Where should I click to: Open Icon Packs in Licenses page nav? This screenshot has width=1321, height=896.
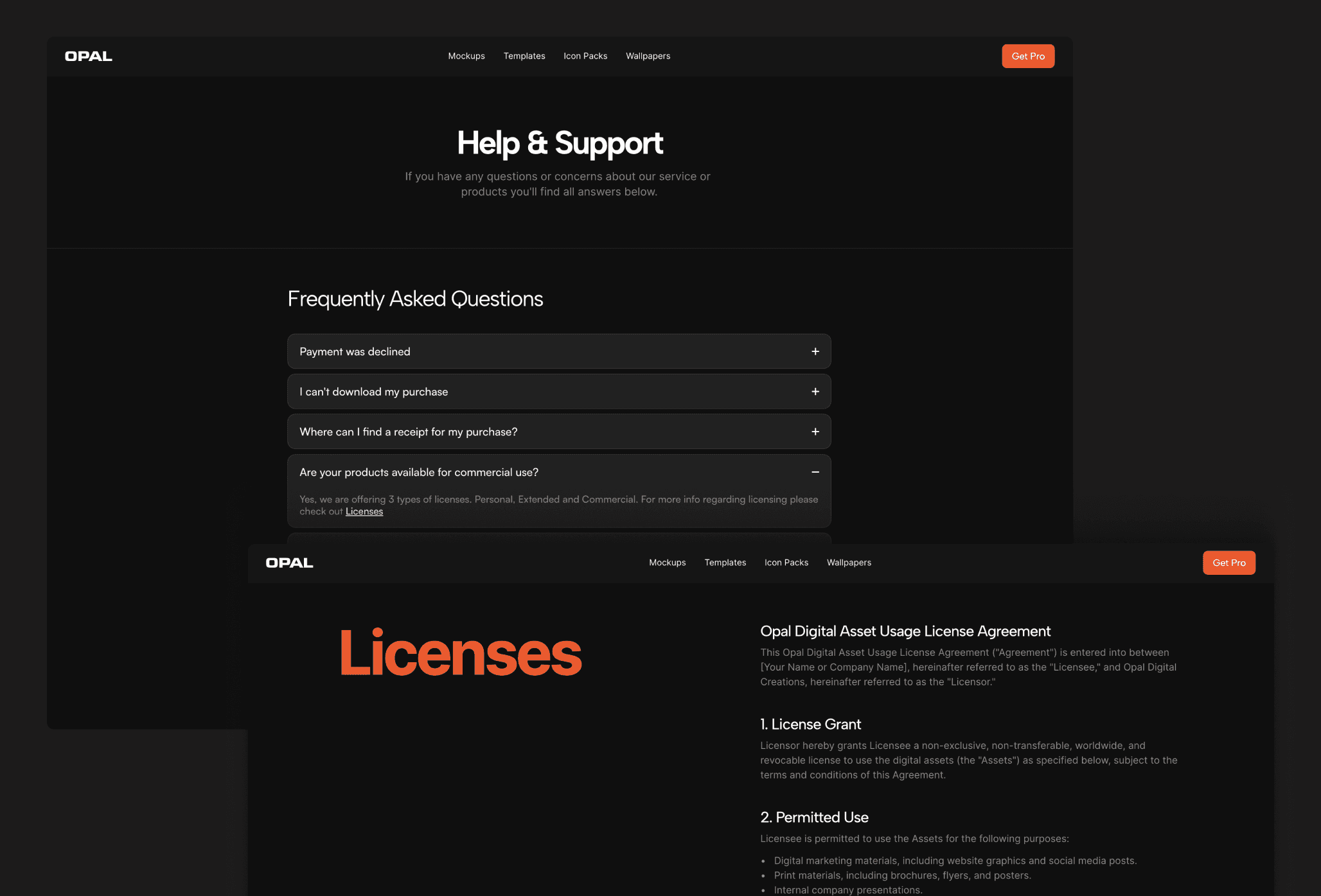coord(786,563)
